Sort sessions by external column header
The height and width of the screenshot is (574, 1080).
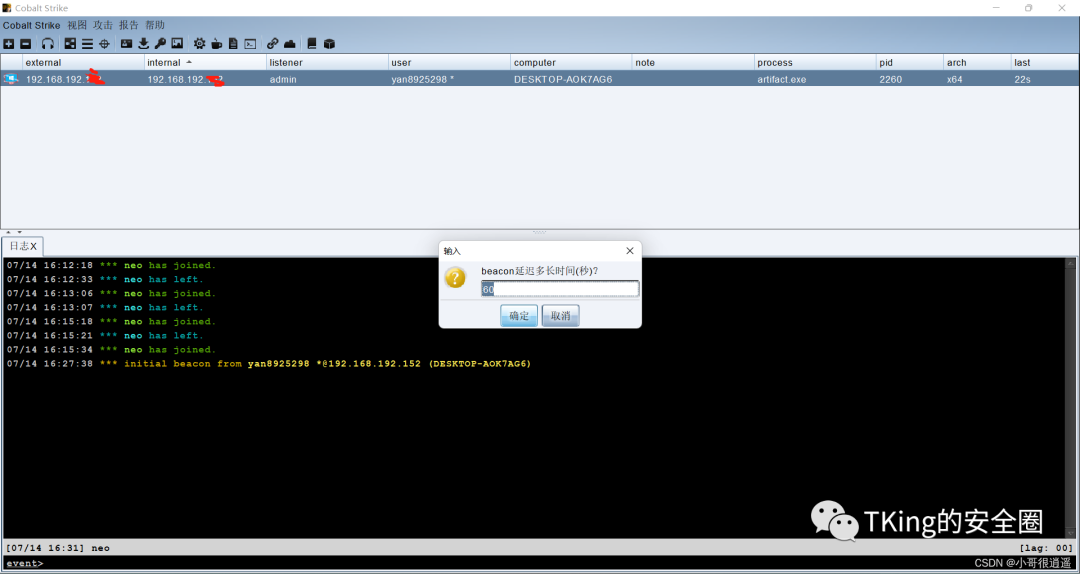coord(84,63)
